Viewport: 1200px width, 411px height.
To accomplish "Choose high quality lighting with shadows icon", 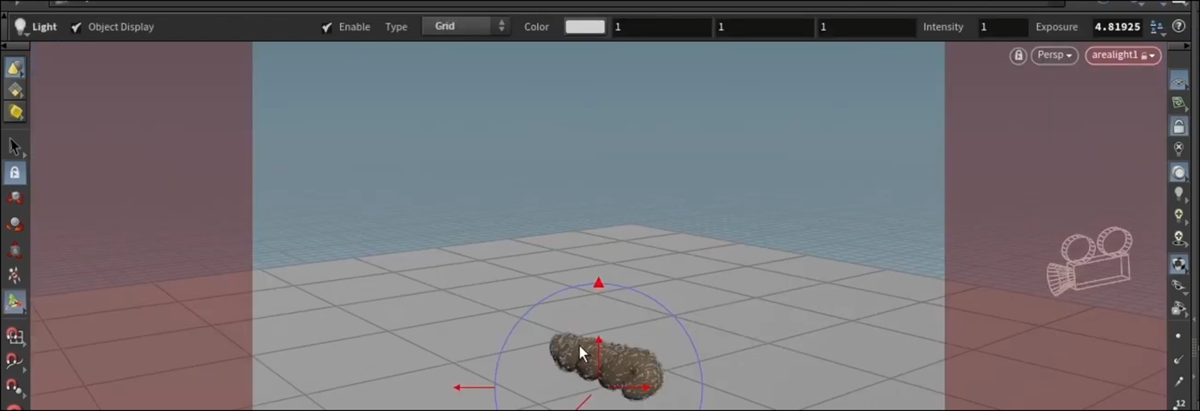I will (x=1179, y=240).
